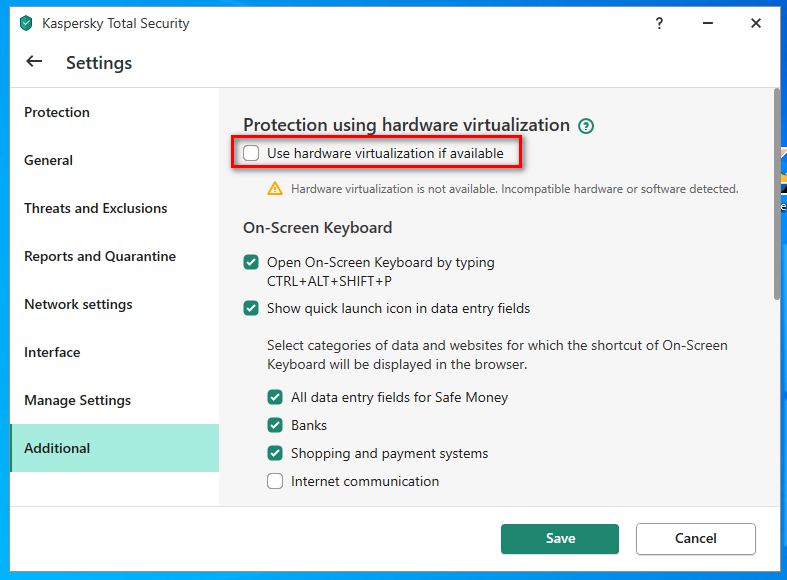Enable Use hardware virtualization if available

click(x=251, y=153)
